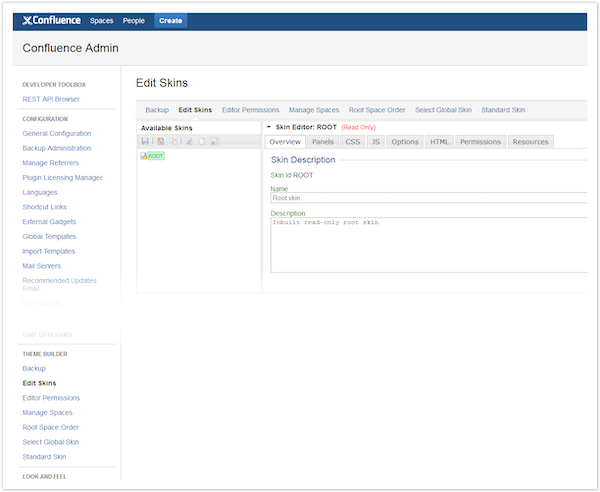Image resolution: width=600 pixels, height=492 pixels.
Task: Click the delete skin red-X page icon
Action: [214, 142]
